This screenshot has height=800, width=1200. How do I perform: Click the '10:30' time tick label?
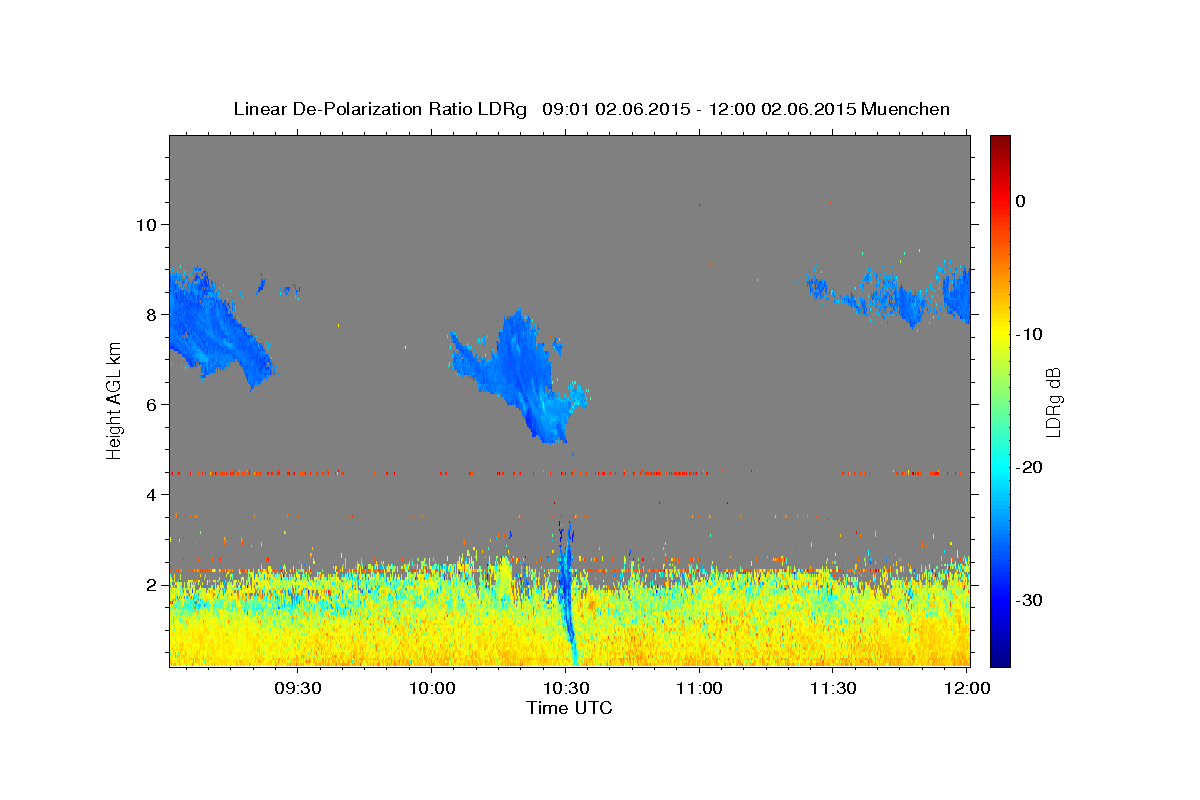pyautogui.click(x=566, y=688)
